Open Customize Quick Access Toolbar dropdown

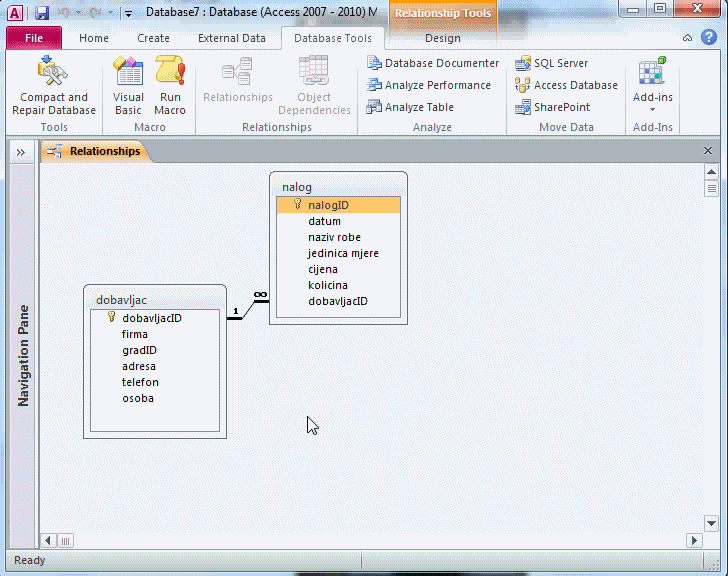coord(128,14)
